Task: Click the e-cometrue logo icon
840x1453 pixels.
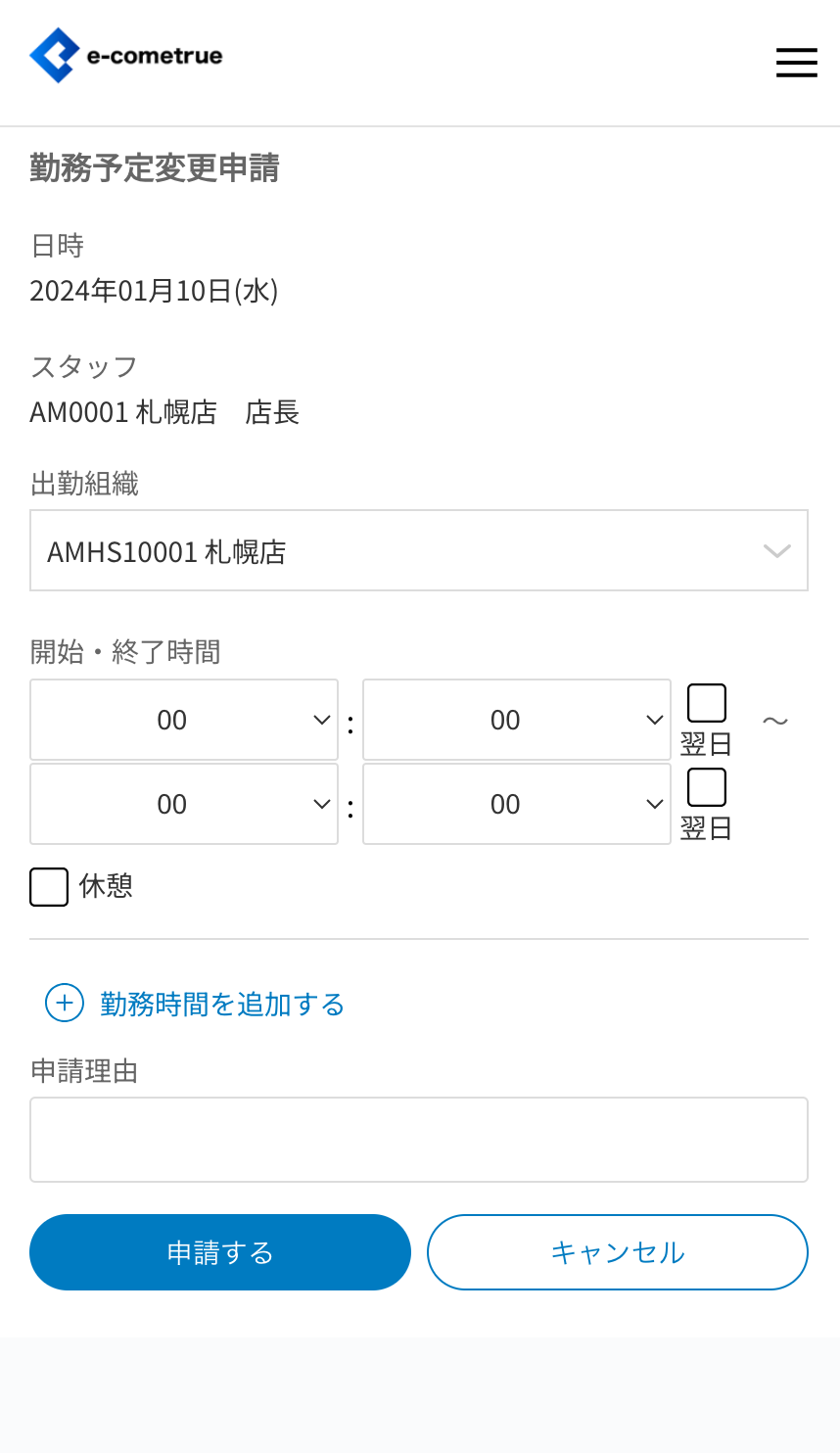Action: pos(55,56)
